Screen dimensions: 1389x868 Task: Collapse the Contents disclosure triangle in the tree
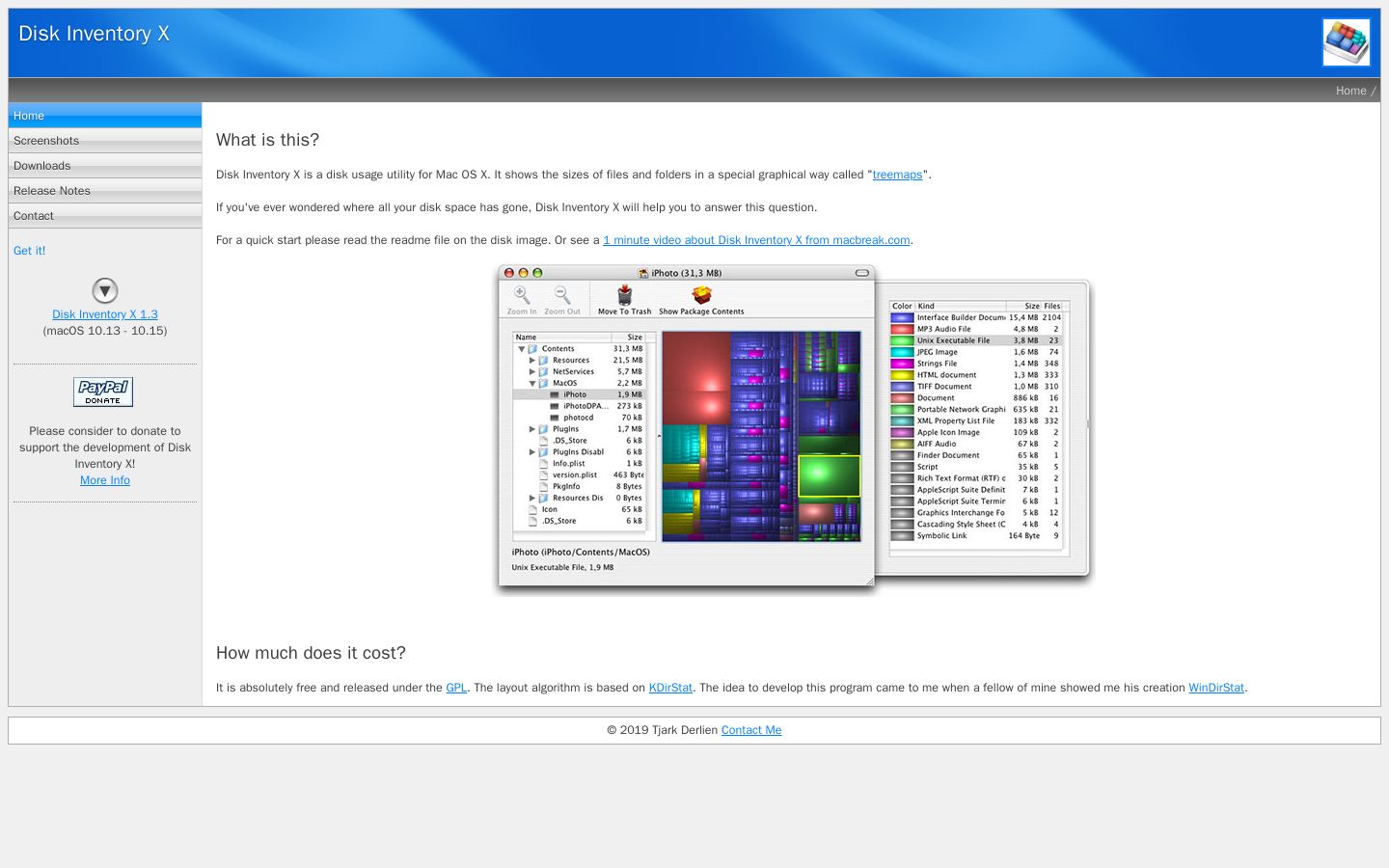pyautogui.click(x=522, y=349)
